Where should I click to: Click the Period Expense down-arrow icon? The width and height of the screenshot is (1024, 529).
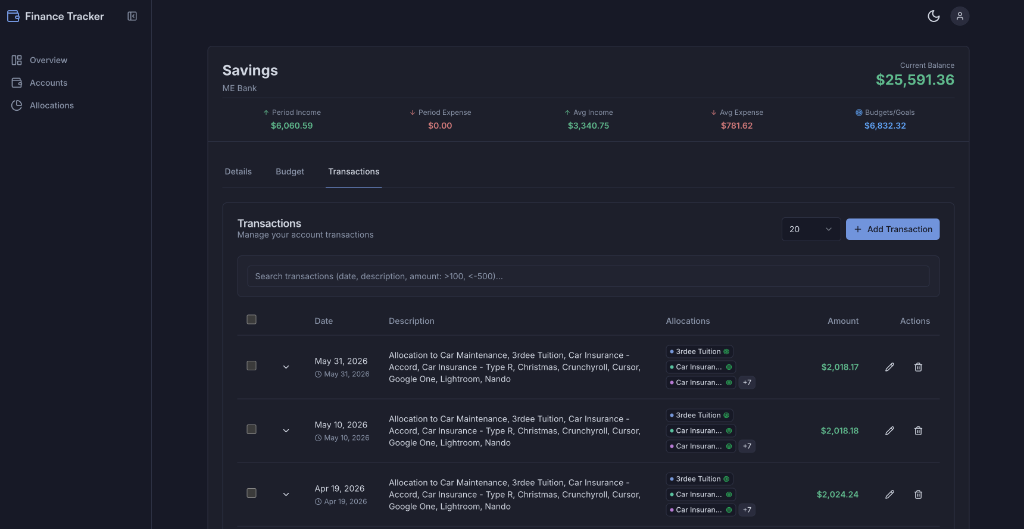pyautogui.click(x=412, y=112)
